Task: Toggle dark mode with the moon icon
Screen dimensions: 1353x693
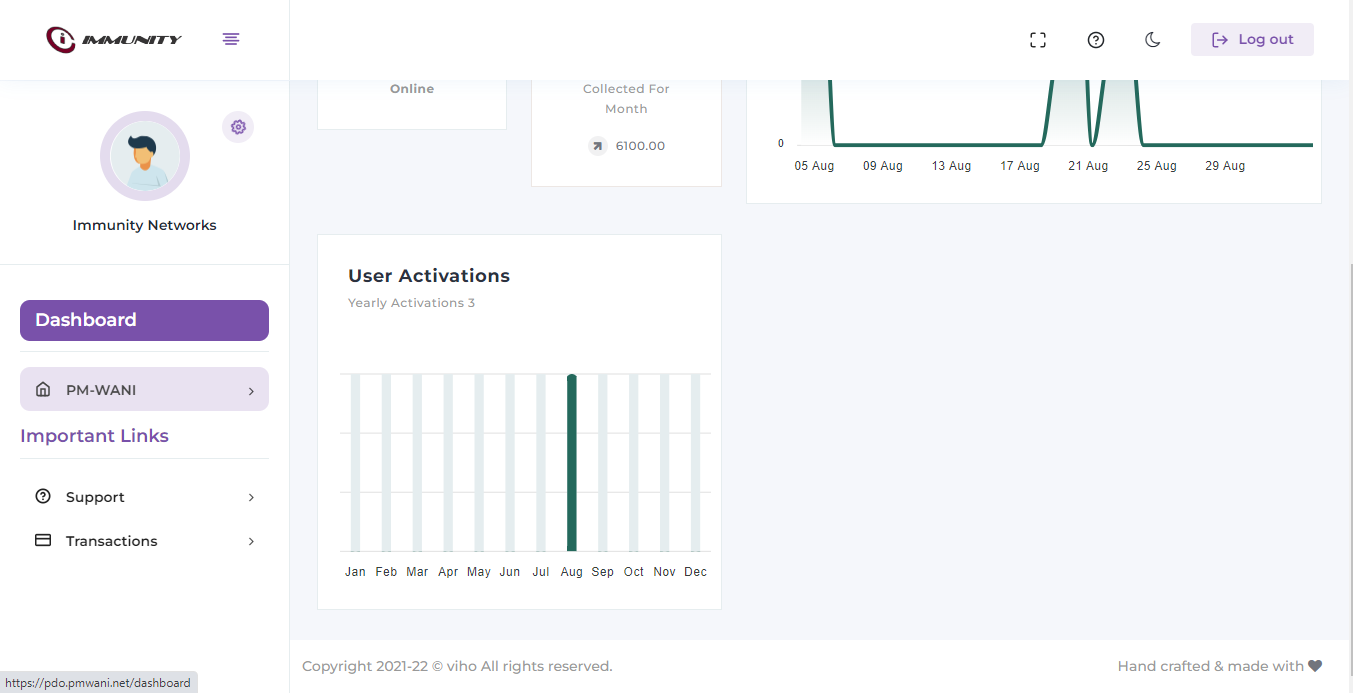Action: click(x=1153, y=40)
